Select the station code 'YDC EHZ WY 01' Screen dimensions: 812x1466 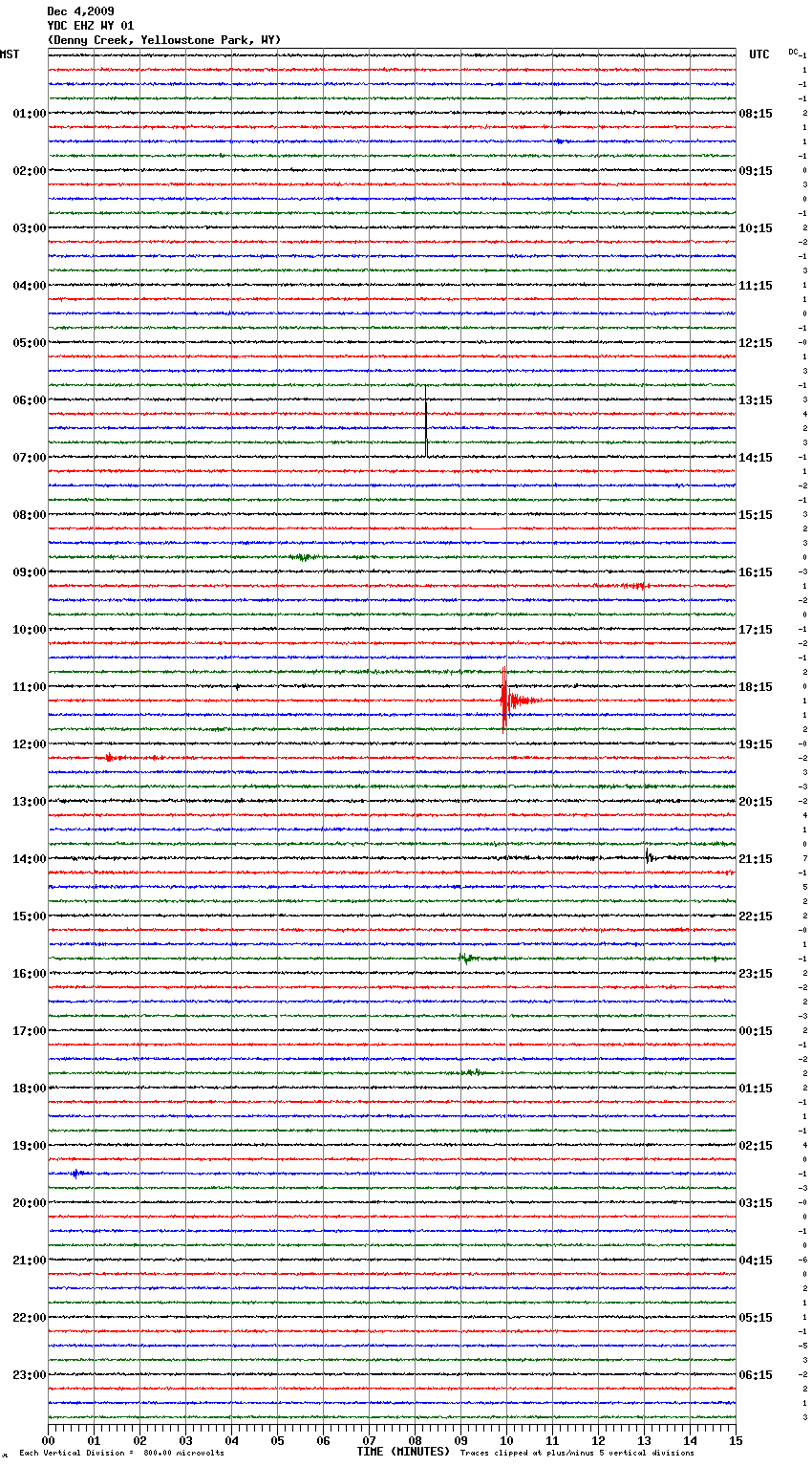tap(91, 26)
